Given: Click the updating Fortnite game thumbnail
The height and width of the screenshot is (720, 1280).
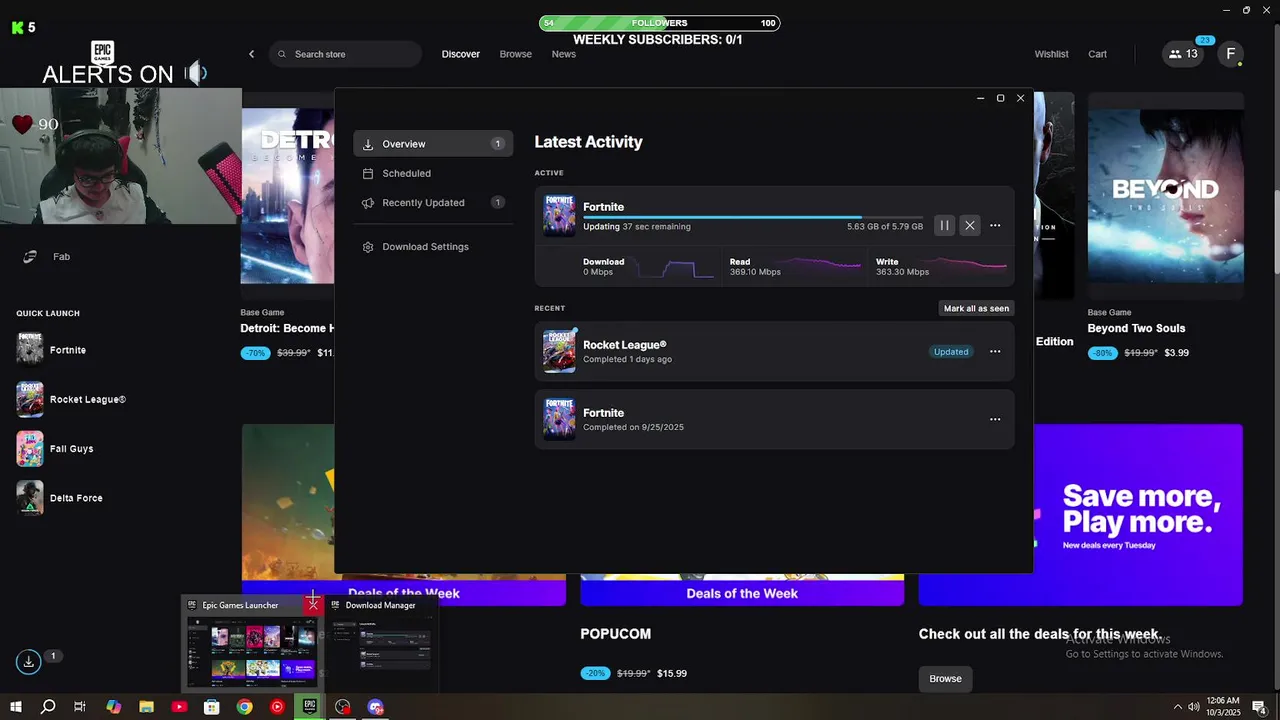Looking at the screenshot, I should coord(559,215).
